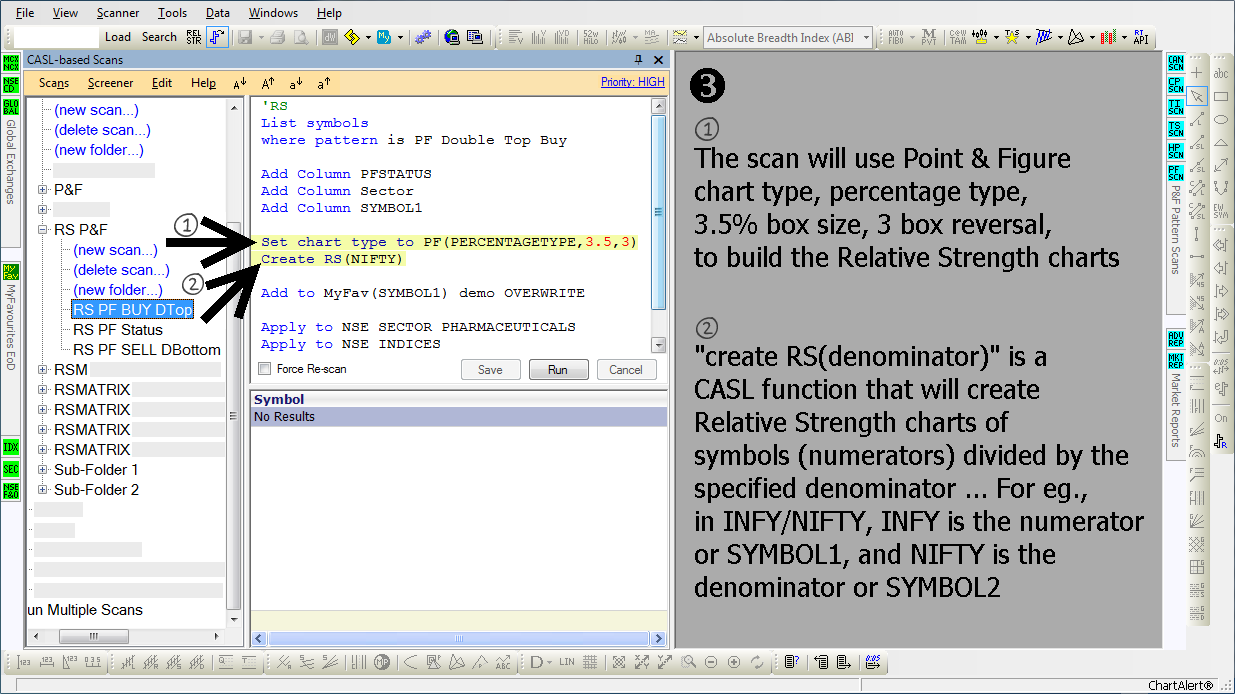Open the PF SCN scan icon
Screen dimensions: 1235x694
pyautogui.click(x=1176, y=173)
